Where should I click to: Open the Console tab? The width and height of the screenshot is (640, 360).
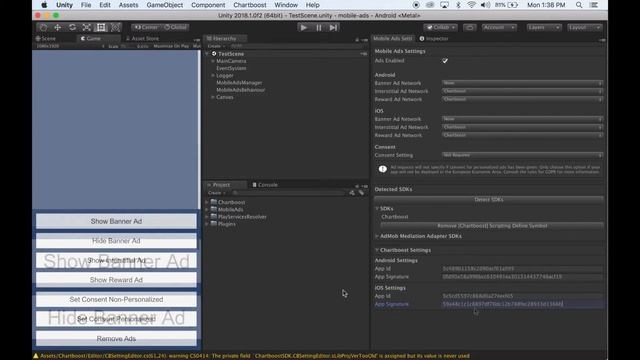coord(264,185)
